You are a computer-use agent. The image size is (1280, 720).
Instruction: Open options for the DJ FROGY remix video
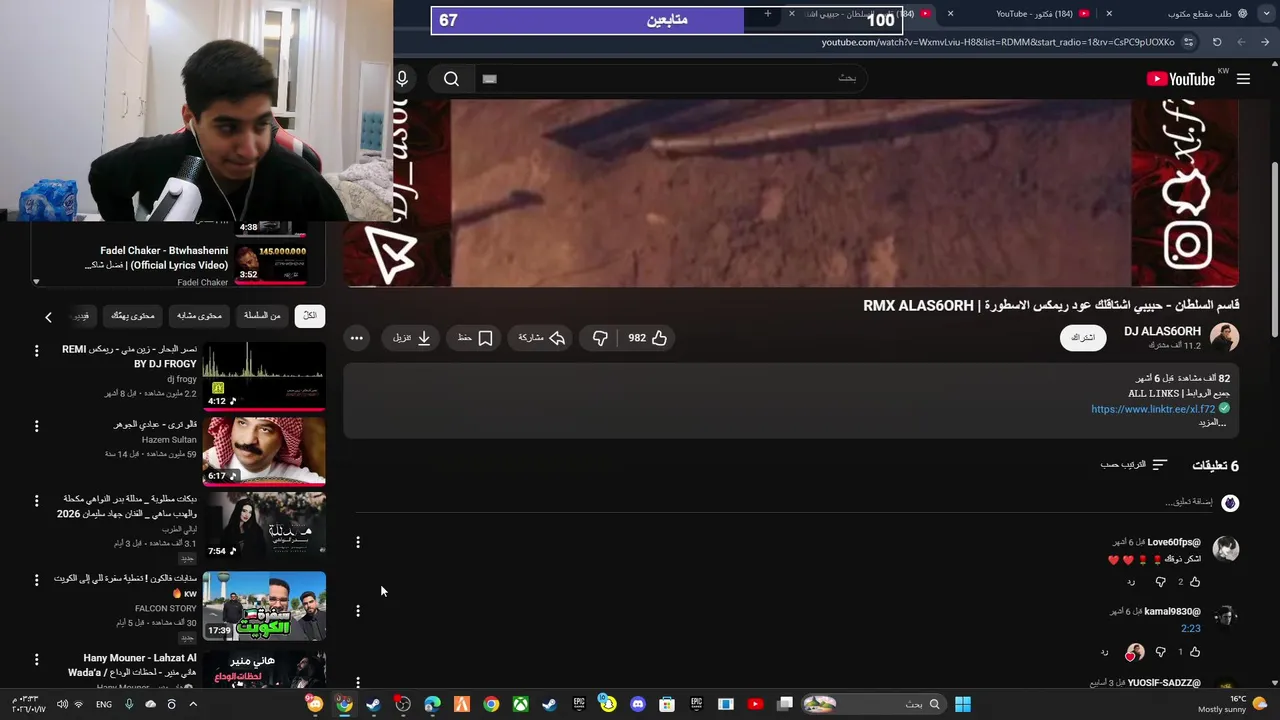point(37,351)
